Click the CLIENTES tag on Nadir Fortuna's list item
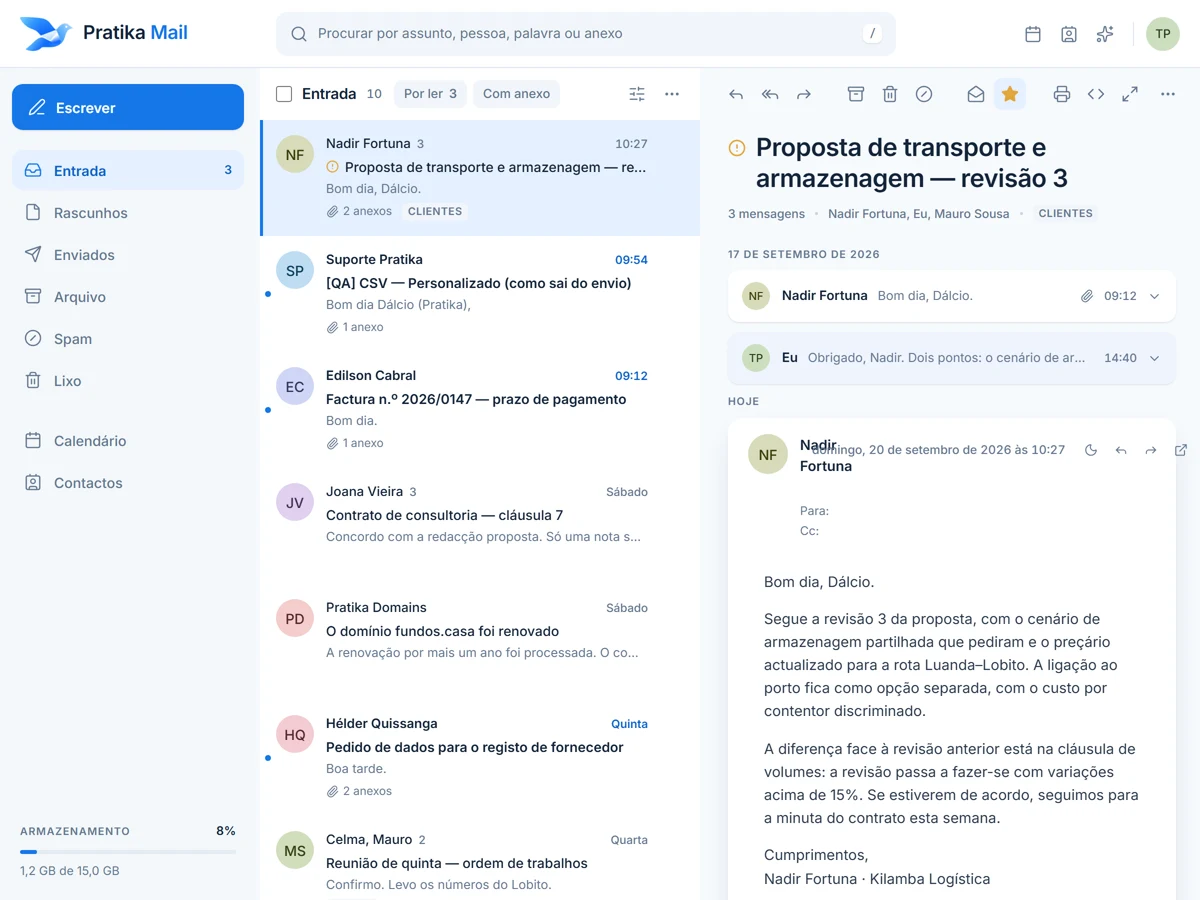Viewport: 1200px width, 900px height. point(435,212)
